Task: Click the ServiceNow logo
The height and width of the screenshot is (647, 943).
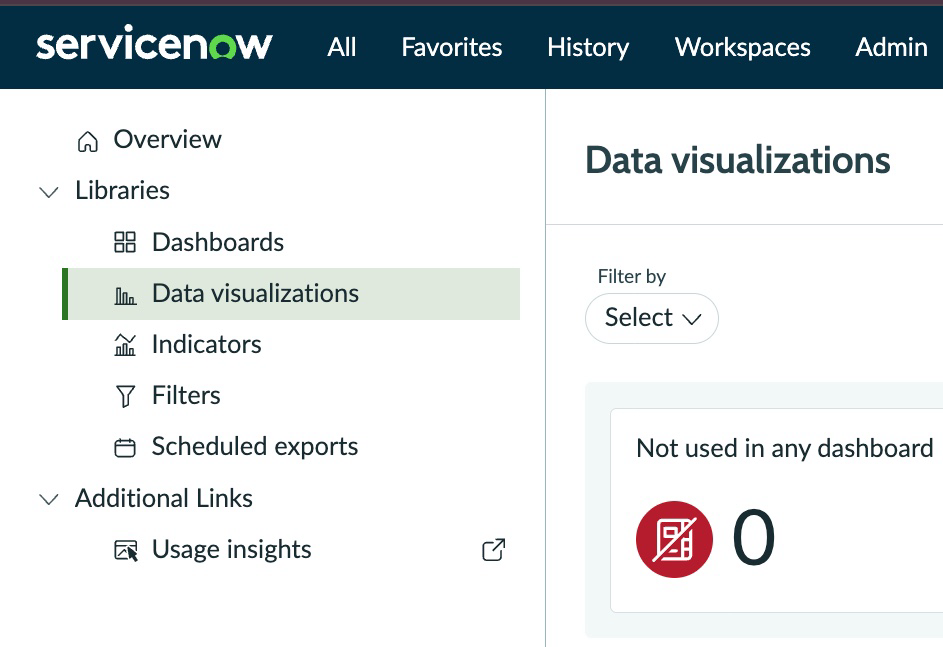Action: pyautogui.click(x=154, y=43)
